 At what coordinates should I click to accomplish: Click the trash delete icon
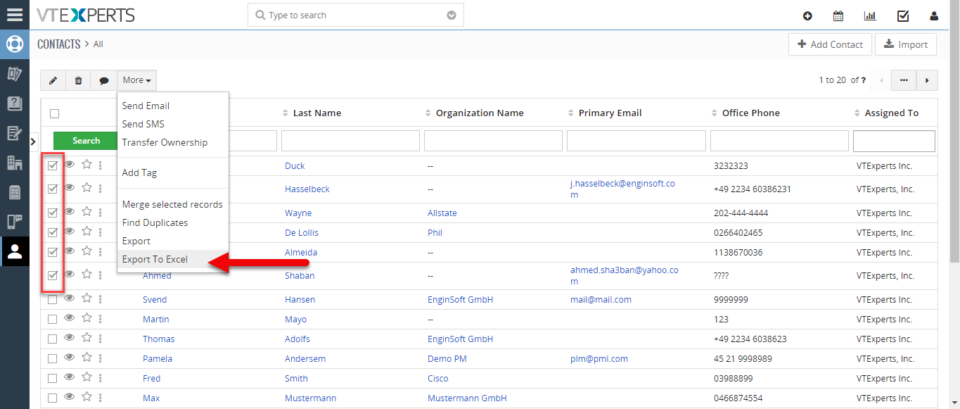[78, 80]
